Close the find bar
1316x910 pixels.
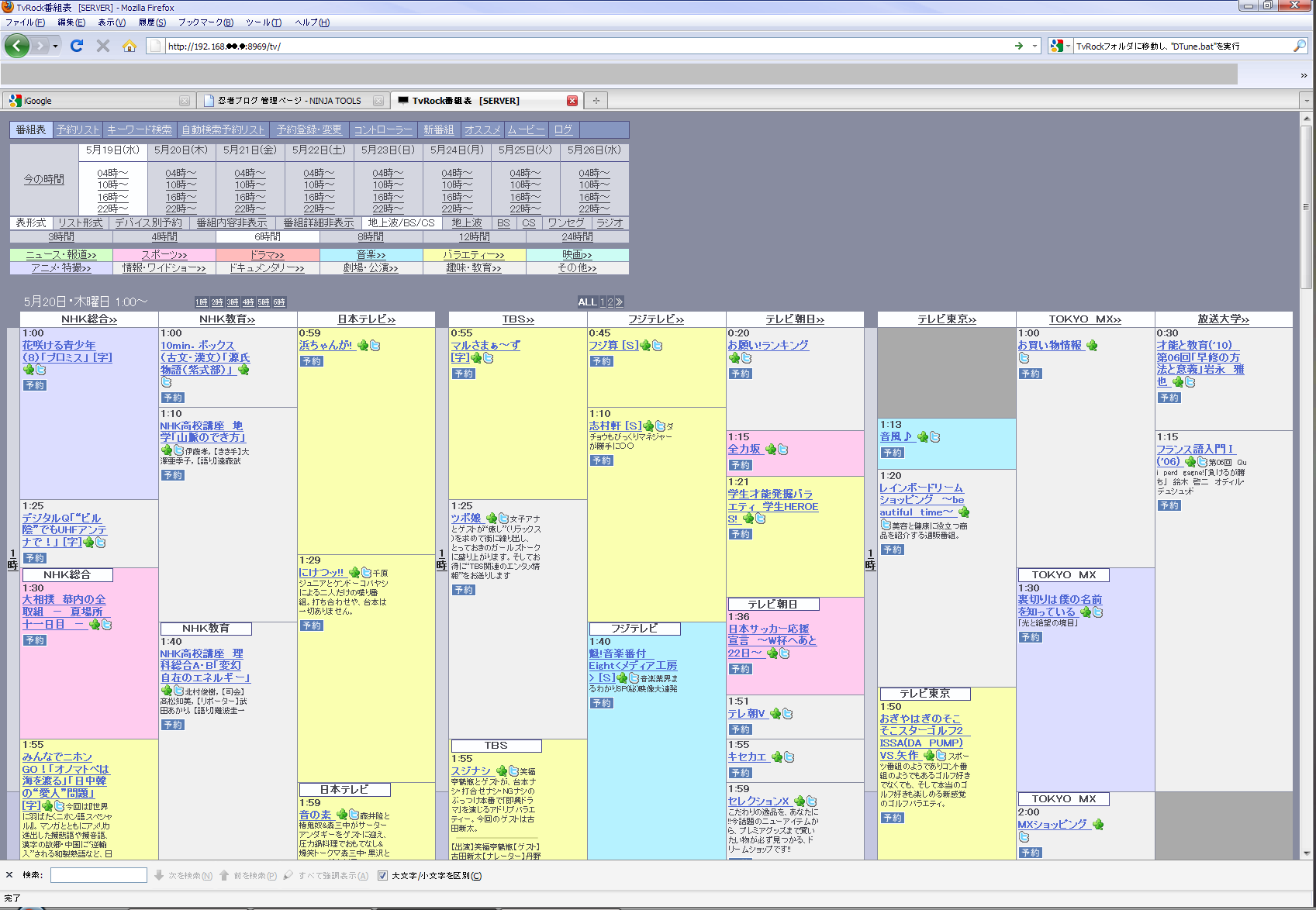9,875
